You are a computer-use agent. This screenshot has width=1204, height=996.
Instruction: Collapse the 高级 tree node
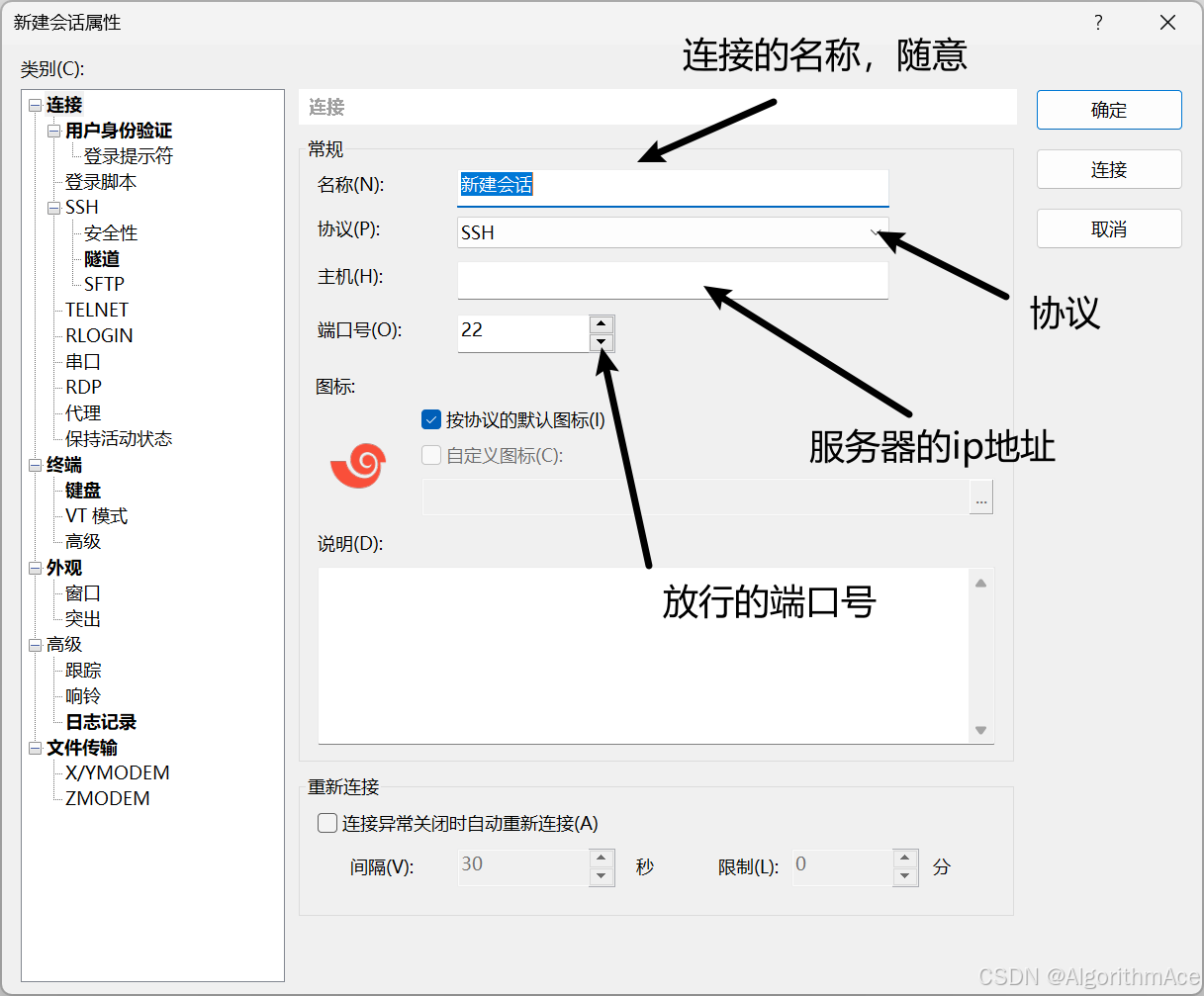click(36, 645)
